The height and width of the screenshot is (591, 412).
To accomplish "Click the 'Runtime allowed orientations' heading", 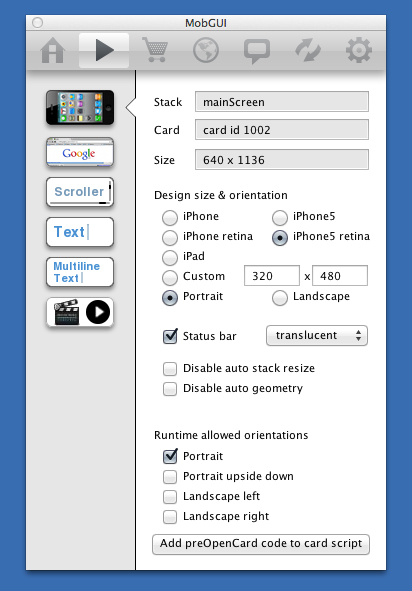I will (231, 435).
